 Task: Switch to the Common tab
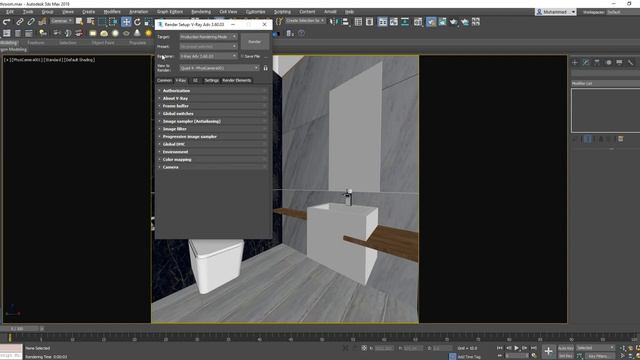click(164, 80)
